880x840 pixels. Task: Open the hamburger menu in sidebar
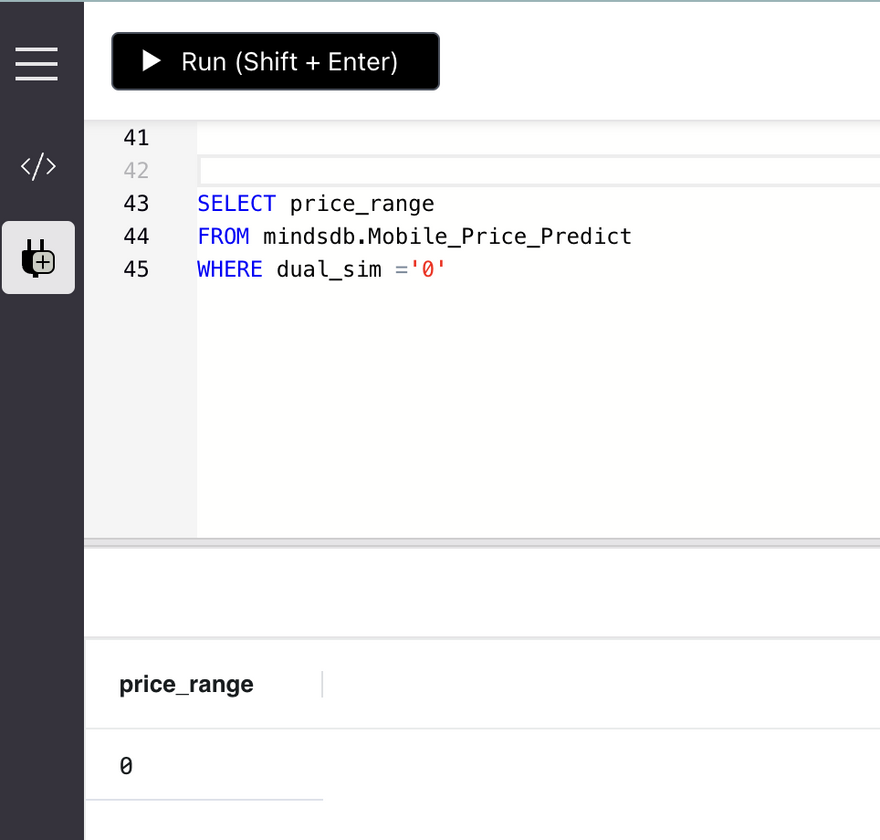pyautogui.click(x=37, y=63)
